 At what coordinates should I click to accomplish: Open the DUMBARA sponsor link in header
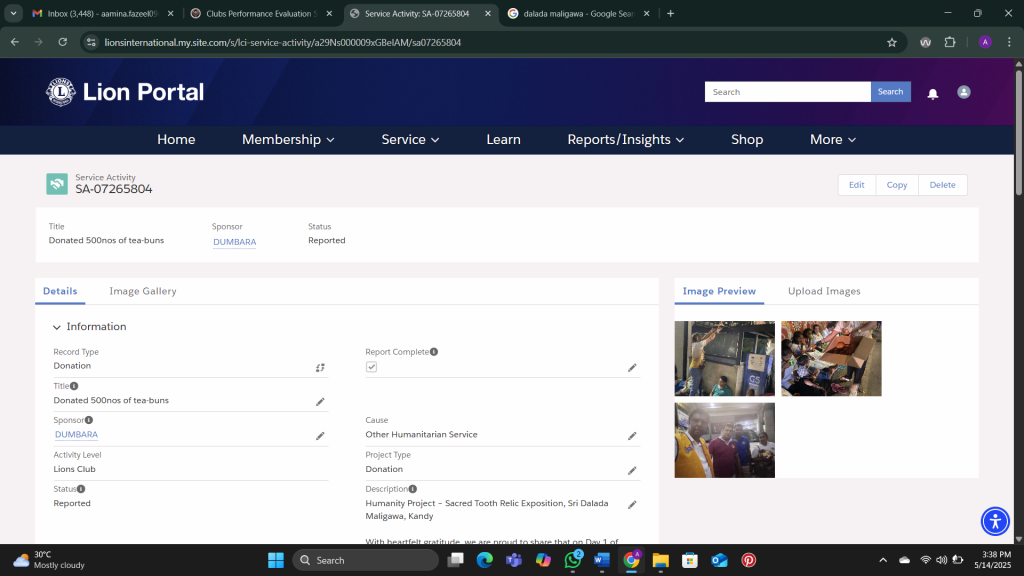click(x=234, y=242)
